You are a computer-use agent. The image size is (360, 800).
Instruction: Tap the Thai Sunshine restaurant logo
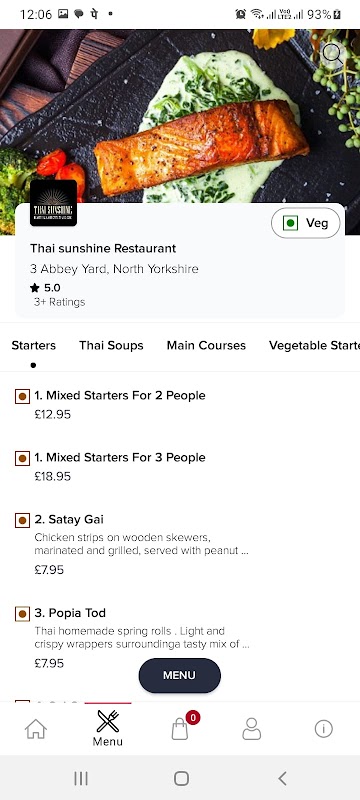pos(54,203)
